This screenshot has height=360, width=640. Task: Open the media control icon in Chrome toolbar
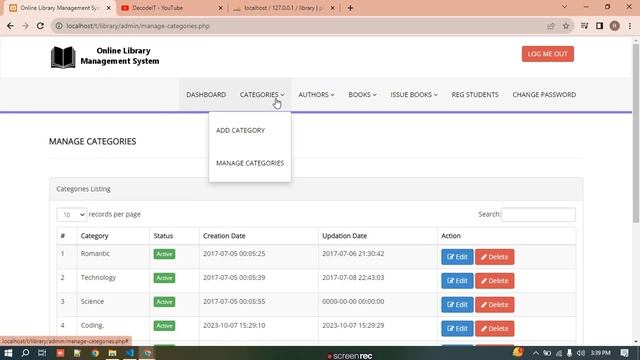584,26
